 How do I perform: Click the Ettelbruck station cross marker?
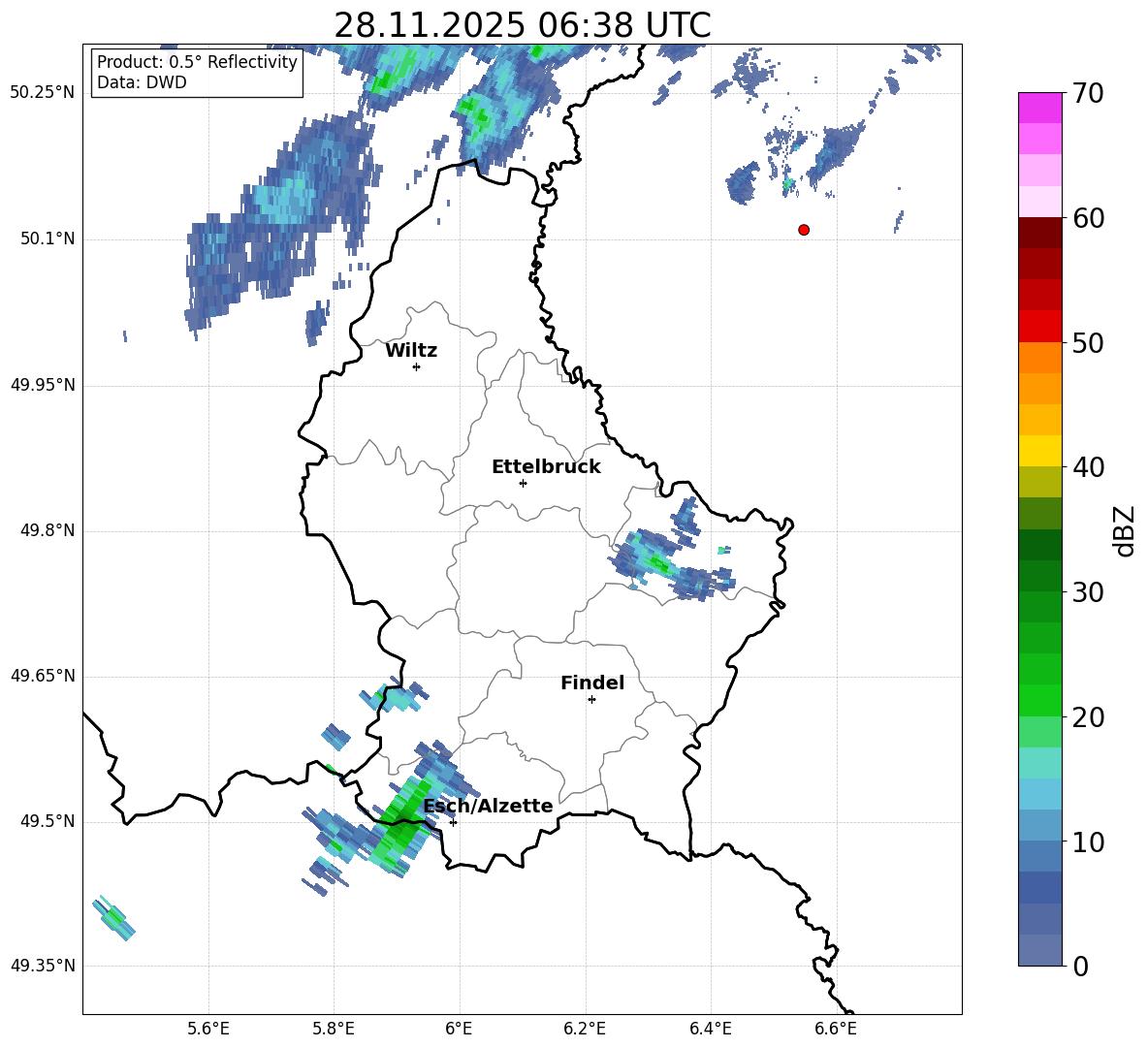pyautogui.click(x=523, y=483)
